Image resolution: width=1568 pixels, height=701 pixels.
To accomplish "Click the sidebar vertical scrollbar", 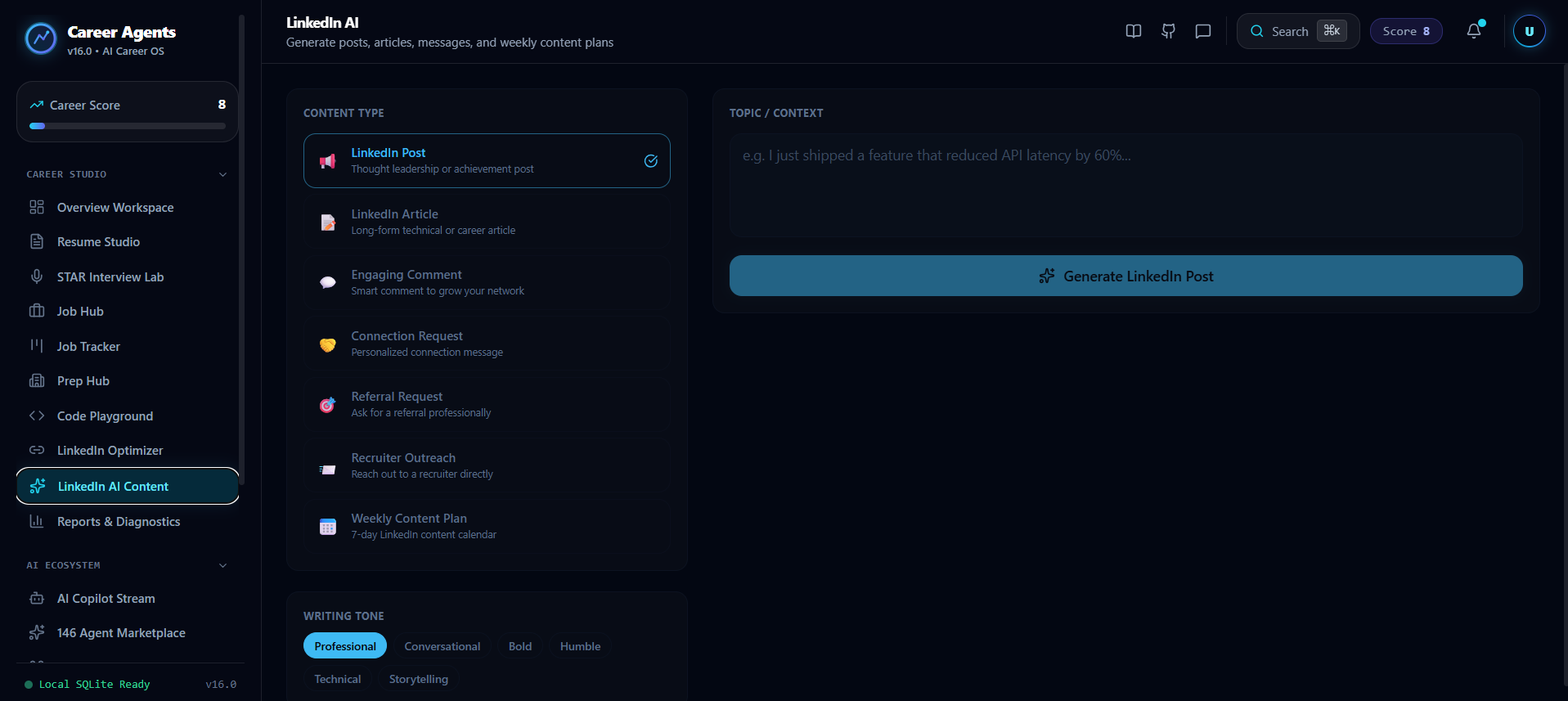I will coord(241,249).
